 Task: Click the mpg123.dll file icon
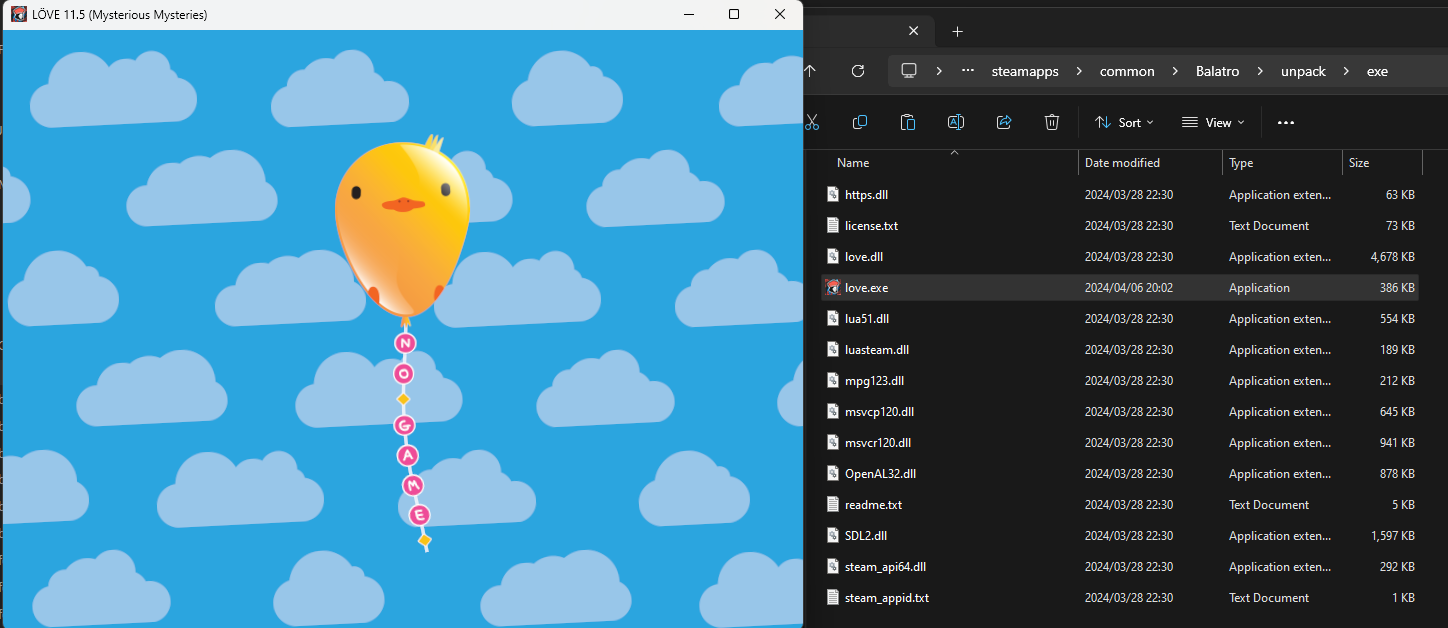coord(833,380)
